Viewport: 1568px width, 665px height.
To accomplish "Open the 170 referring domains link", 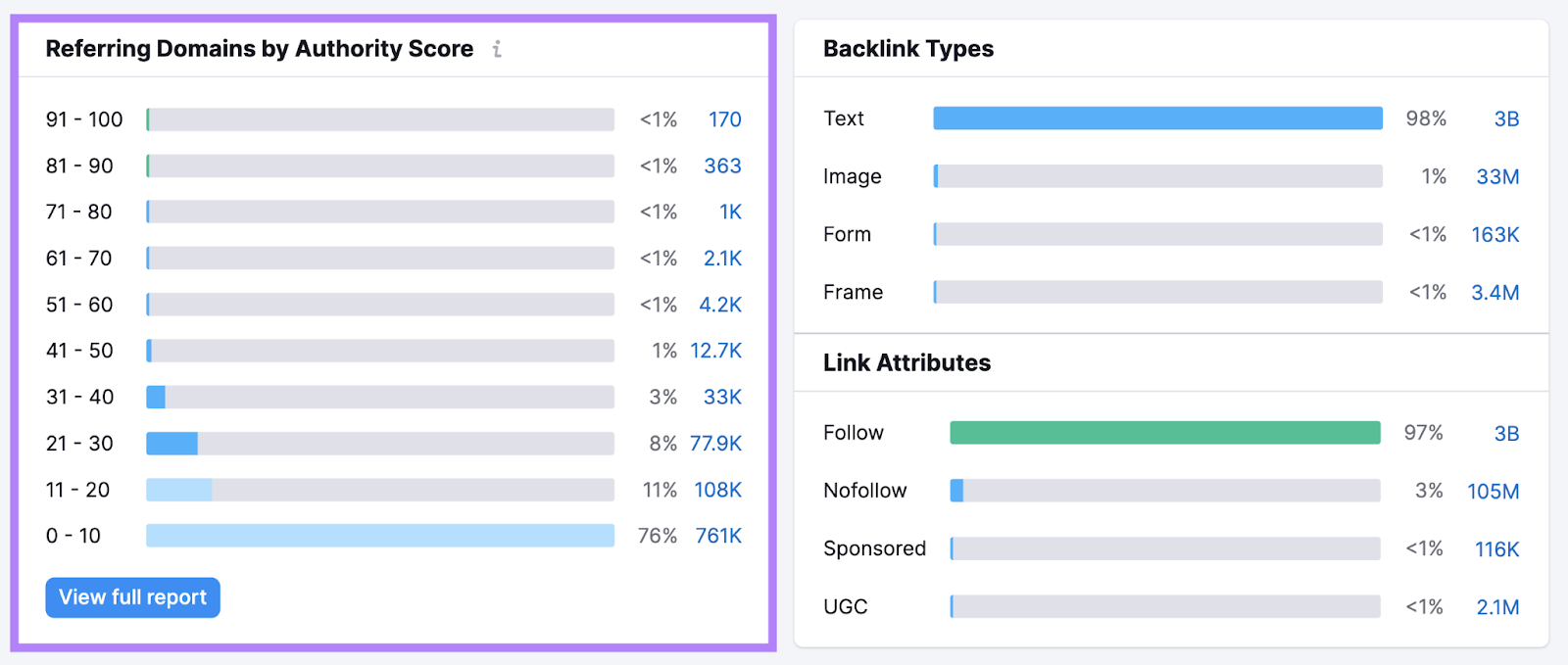I will click(726, 119).
